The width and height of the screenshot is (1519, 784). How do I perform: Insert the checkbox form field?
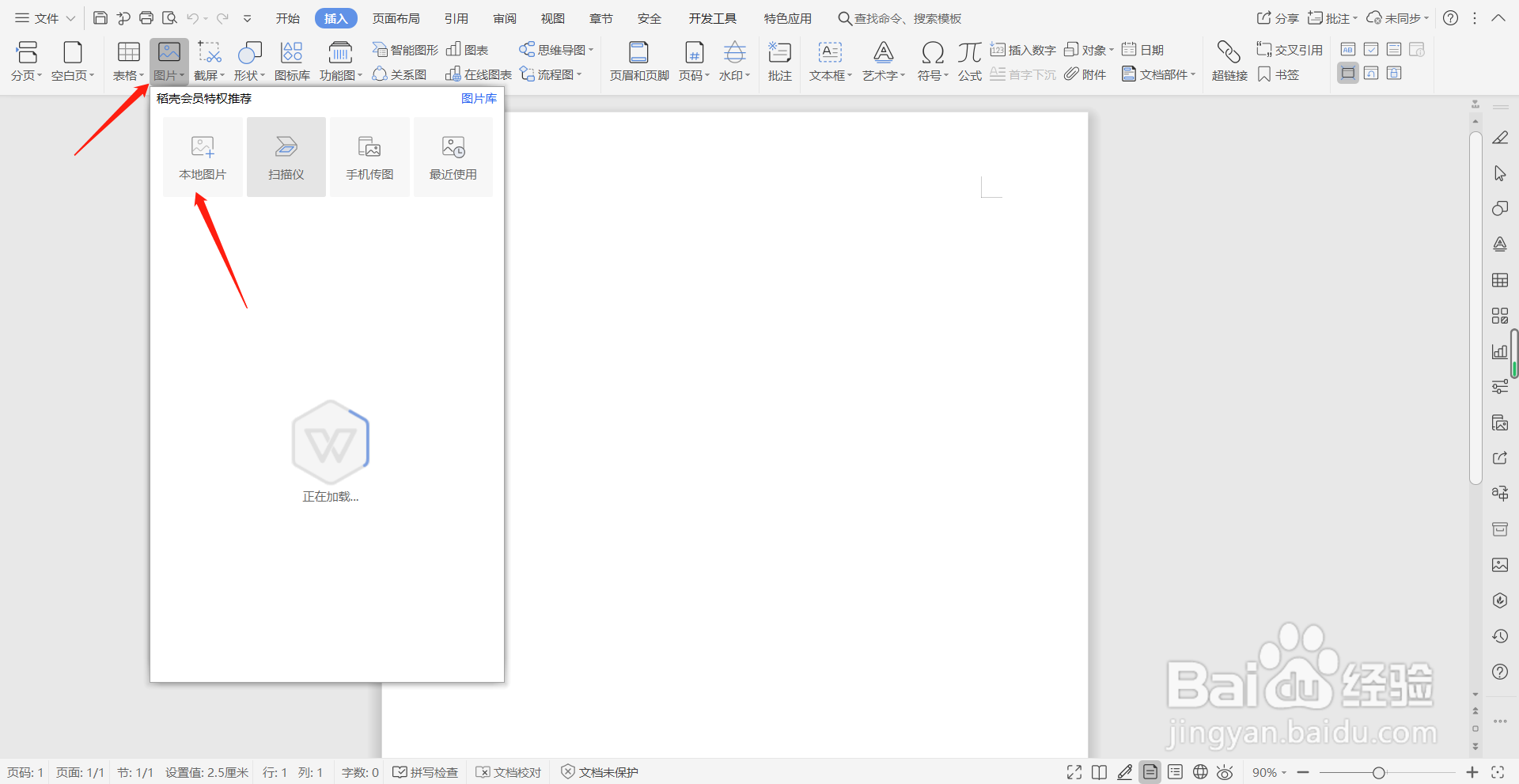pos(1371,50)
